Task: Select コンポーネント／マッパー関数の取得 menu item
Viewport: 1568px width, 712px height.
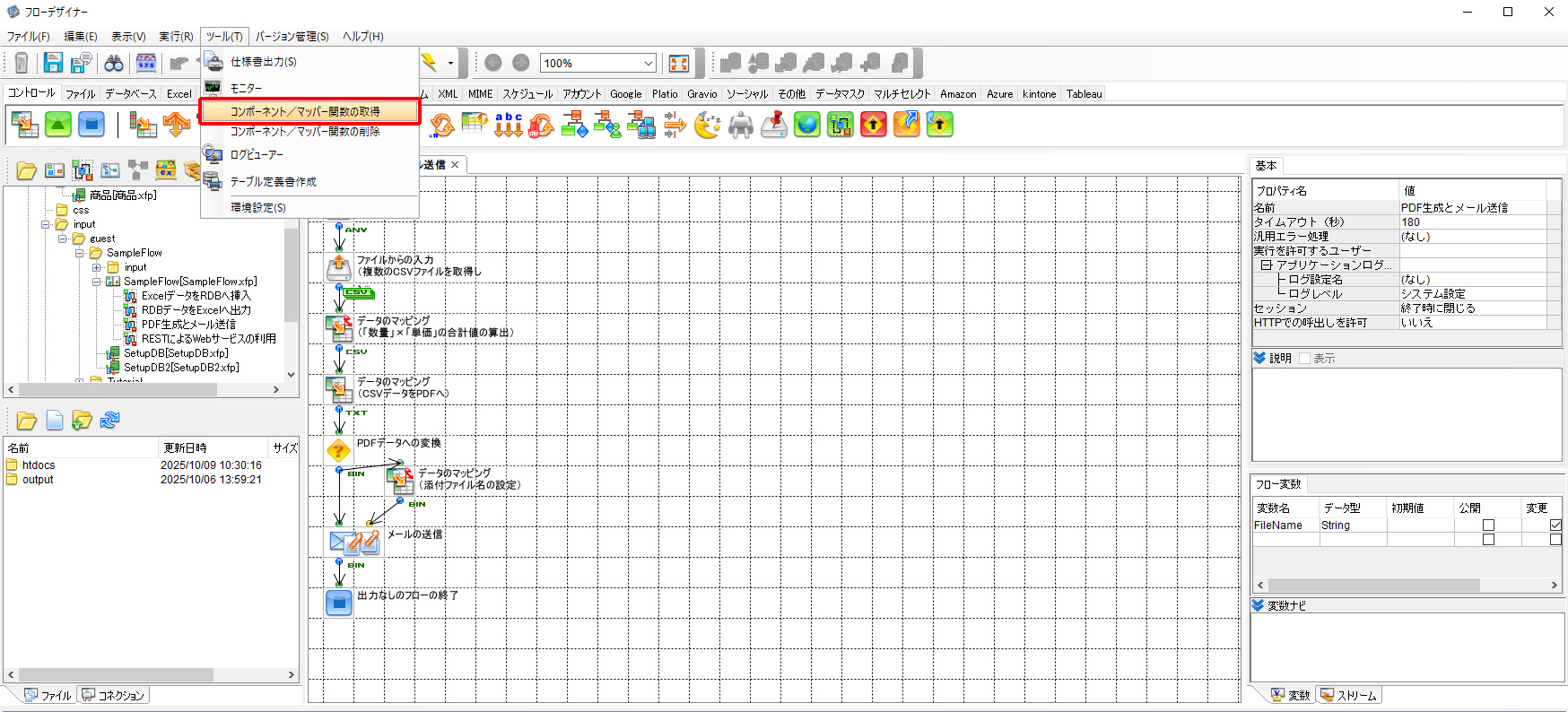Action: (x=309, y=111)
